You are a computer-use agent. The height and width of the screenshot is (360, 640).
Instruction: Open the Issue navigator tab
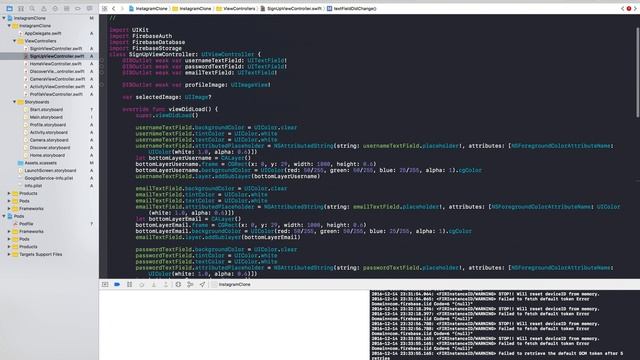[44, 8]
